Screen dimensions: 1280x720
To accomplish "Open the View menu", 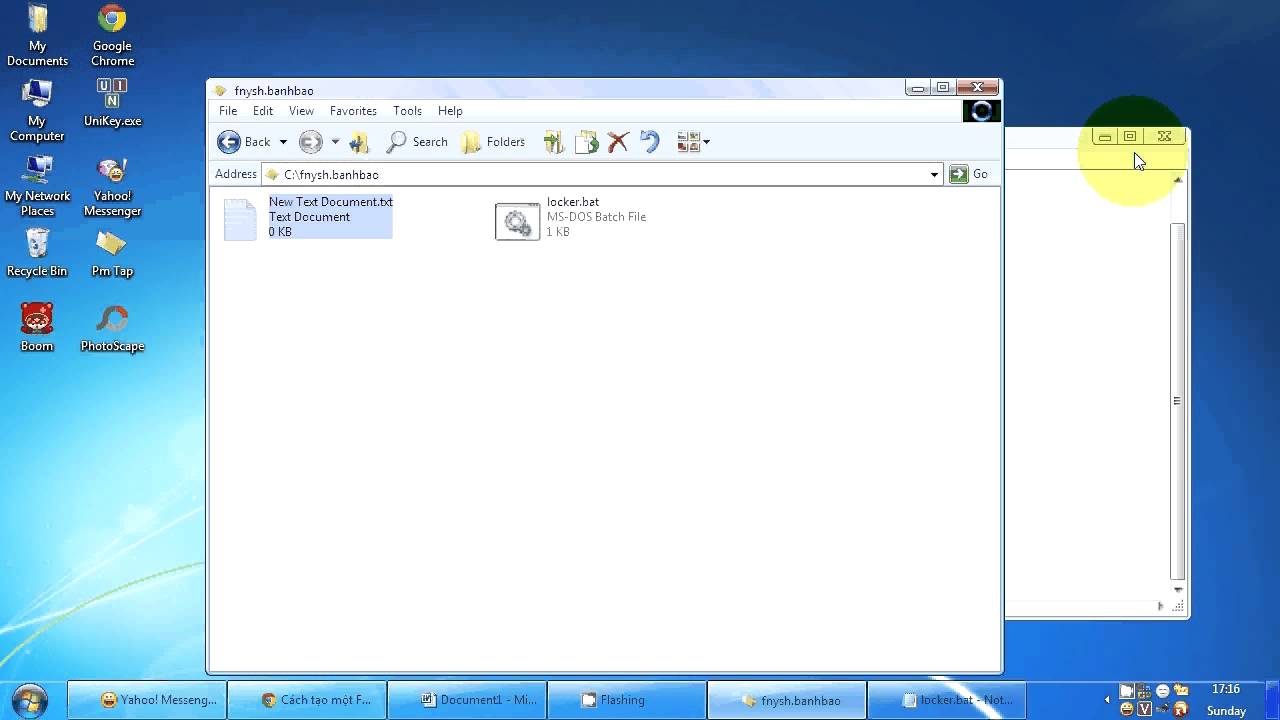I will coord(301,111).
